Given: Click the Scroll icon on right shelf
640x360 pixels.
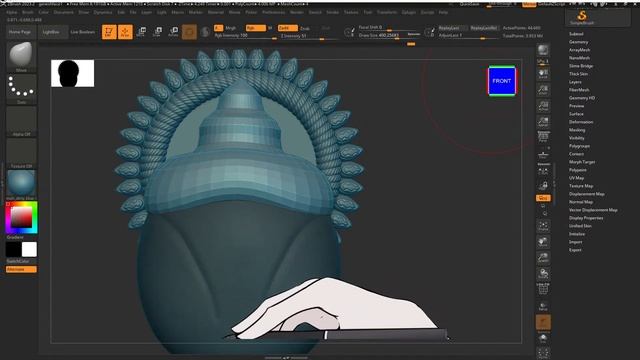Looking at the screenshot, I should tap(543, 74).
